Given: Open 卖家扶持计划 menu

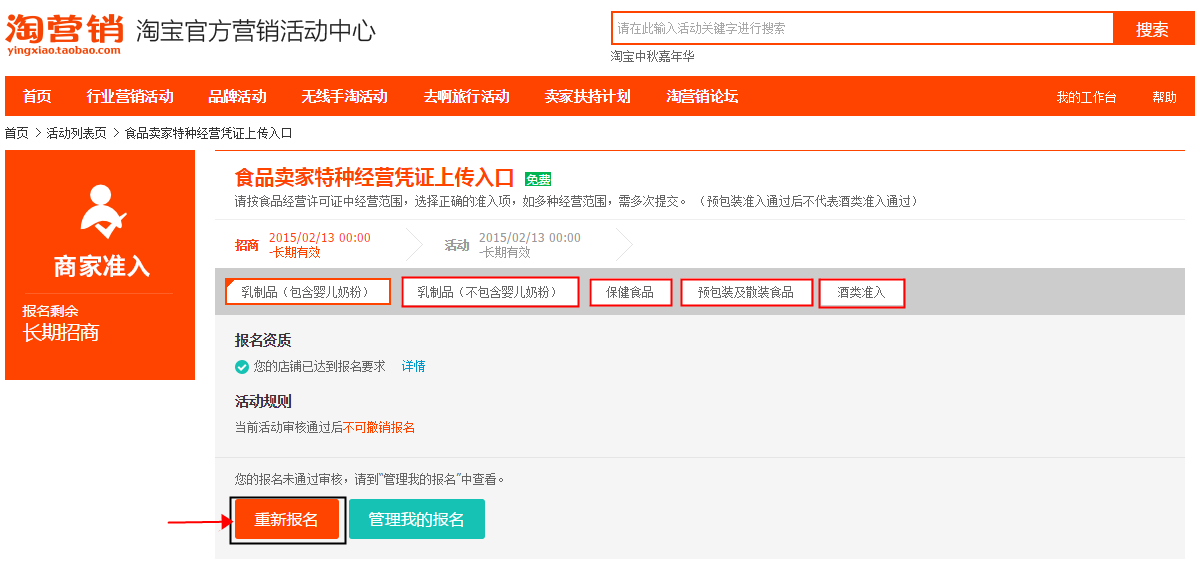Looking at the screenshot, I should (x=588, y=97).
